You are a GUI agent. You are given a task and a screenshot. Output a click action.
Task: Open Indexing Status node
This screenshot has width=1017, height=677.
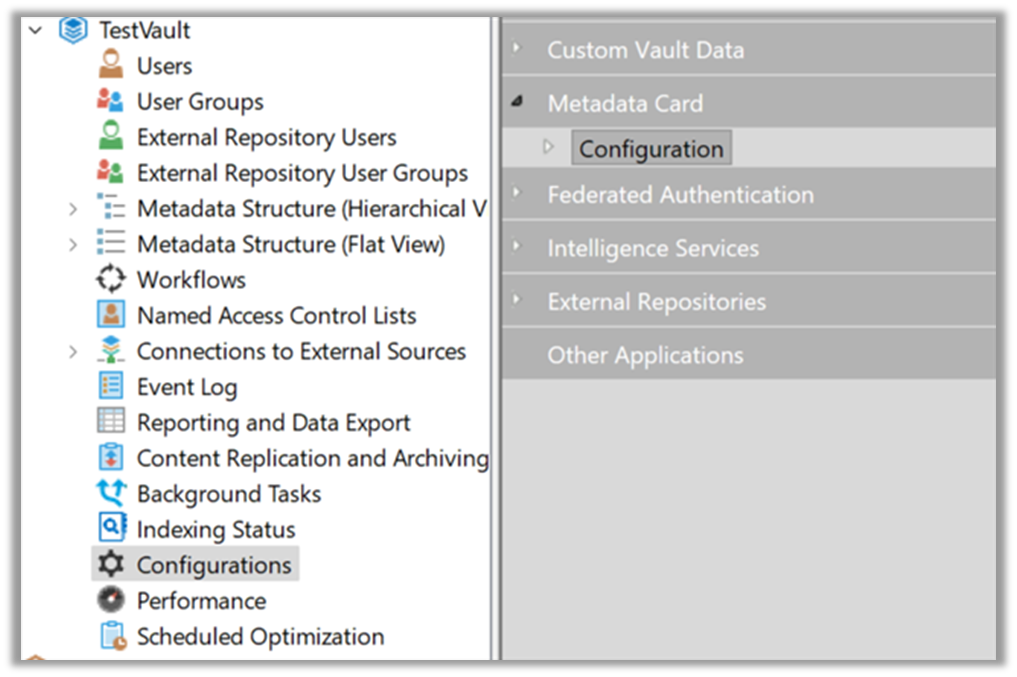216,530
